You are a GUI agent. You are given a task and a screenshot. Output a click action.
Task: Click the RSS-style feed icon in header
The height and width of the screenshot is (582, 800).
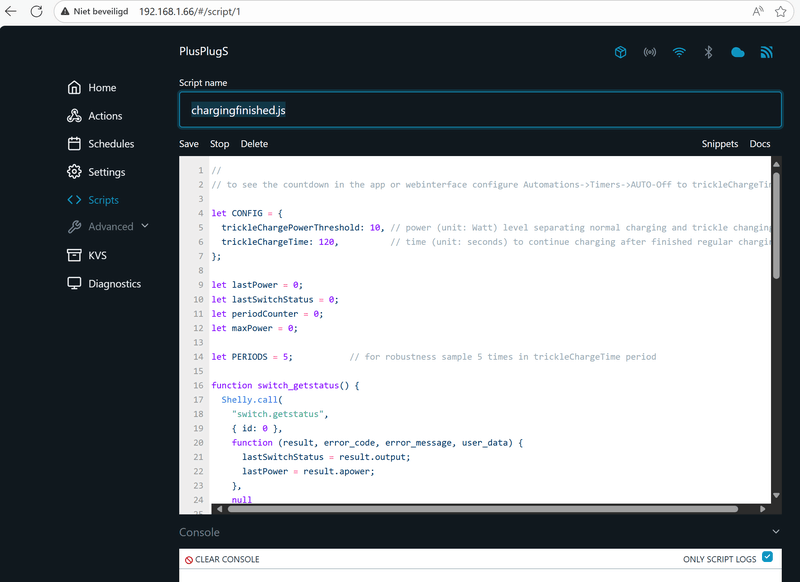click(767, 52)
